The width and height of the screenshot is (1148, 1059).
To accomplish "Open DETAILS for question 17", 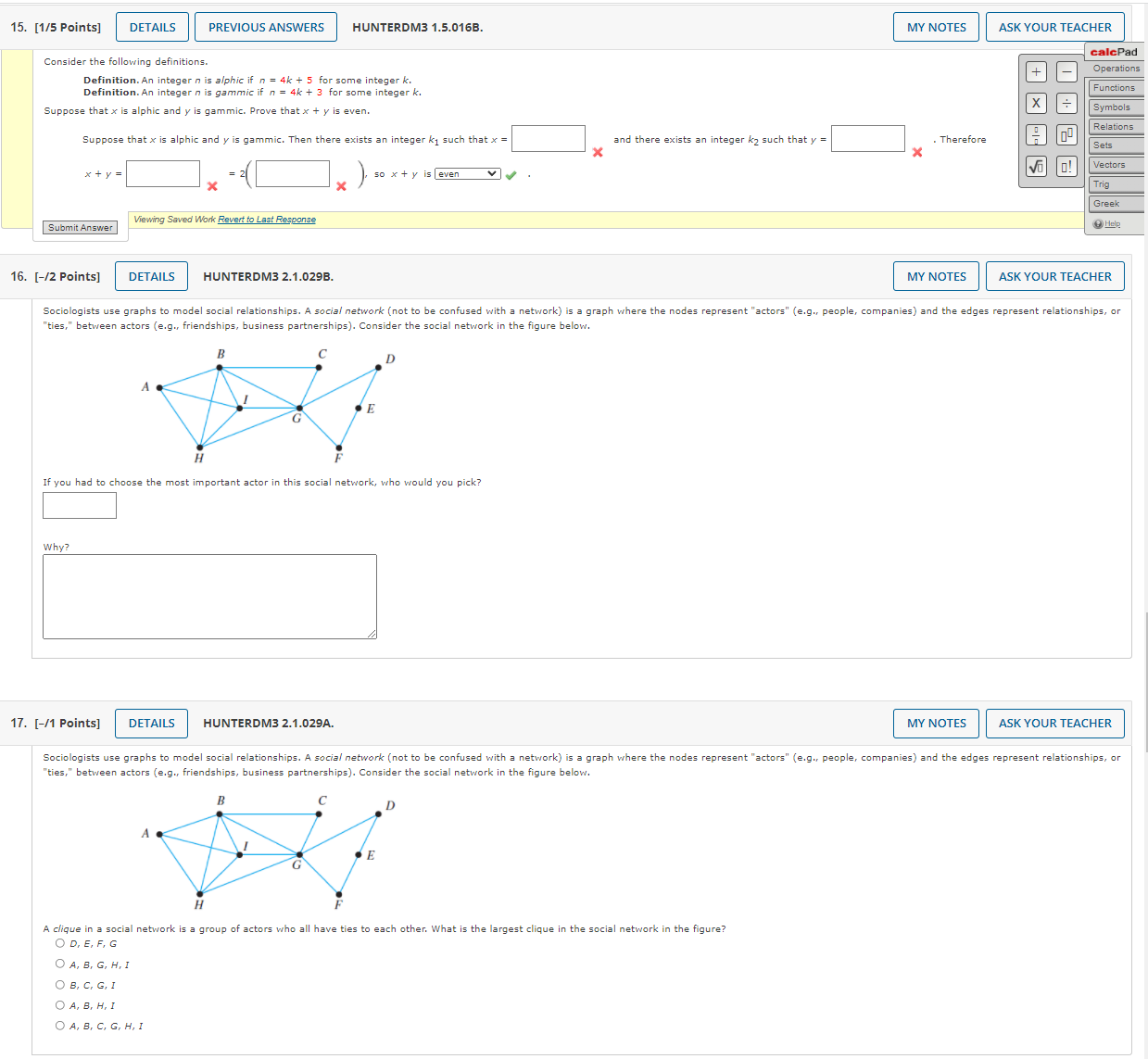I will pos(152,723).
